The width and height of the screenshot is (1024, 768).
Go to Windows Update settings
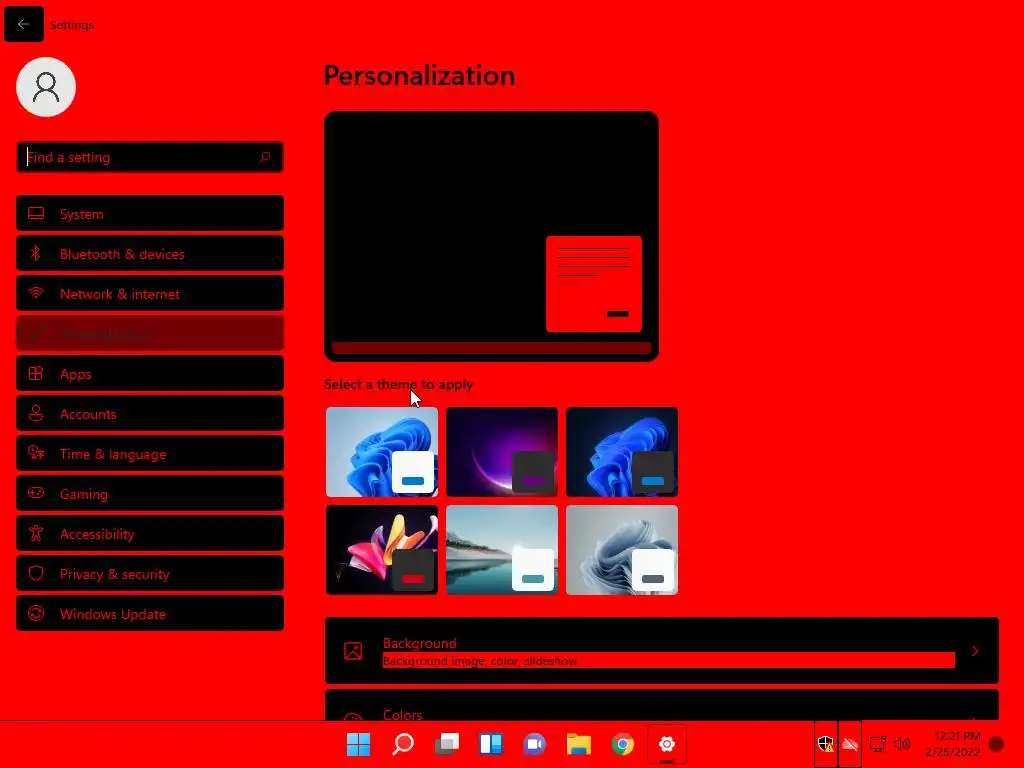pyautogui.click(x=150, y=613)
